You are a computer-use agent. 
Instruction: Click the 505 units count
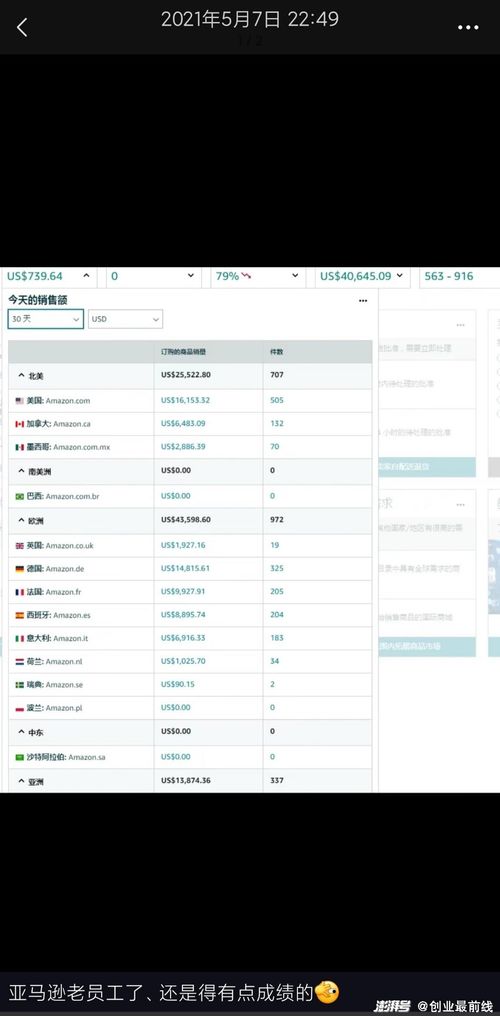pos(277,400)
